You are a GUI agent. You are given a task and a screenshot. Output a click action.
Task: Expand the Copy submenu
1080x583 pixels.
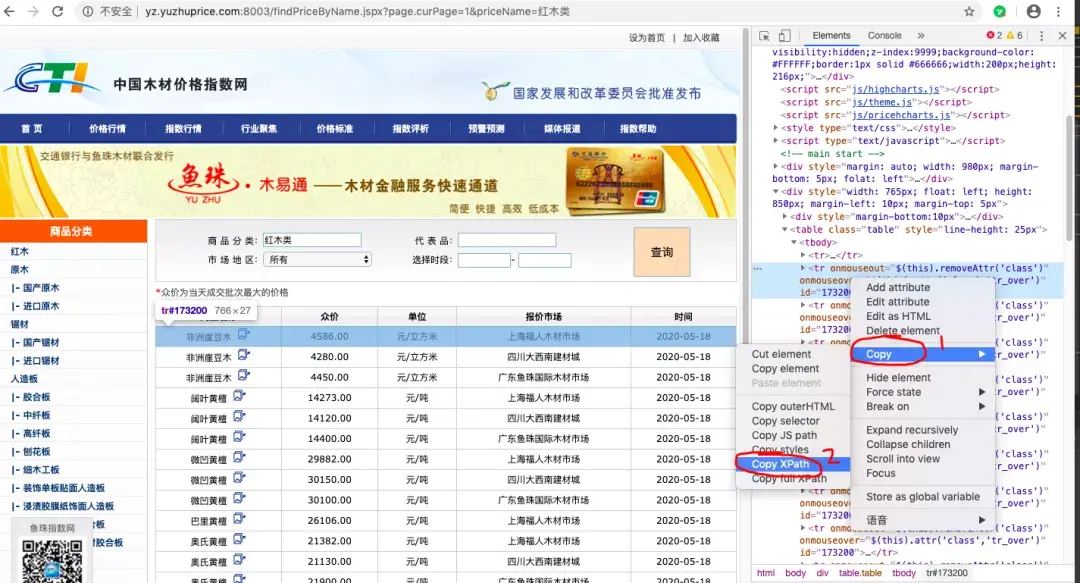[923, 354]
